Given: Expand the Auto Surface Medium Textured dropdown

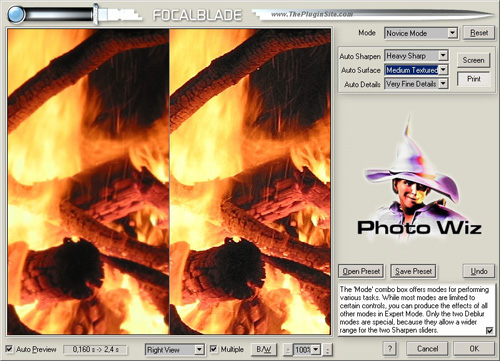Looking at the screenshot, I should tap(416, 70).
